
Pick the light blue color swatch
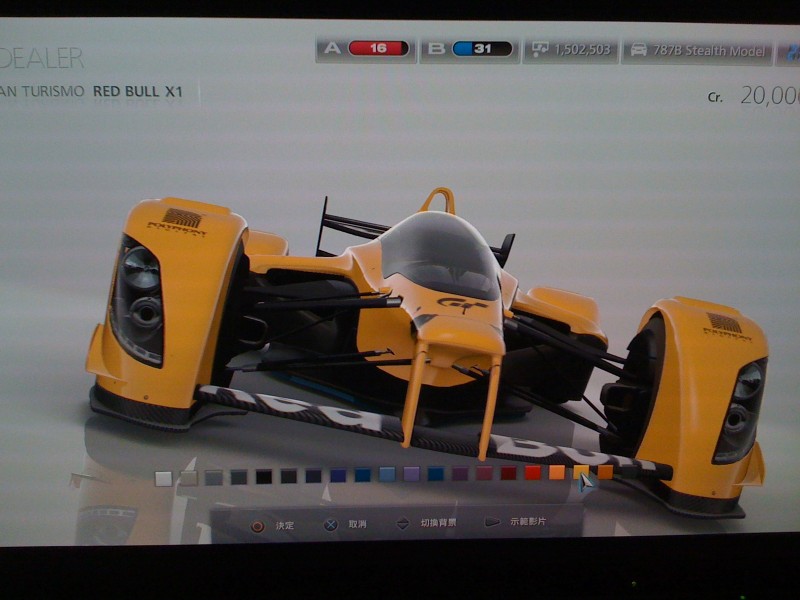click(x=387, y=474)
